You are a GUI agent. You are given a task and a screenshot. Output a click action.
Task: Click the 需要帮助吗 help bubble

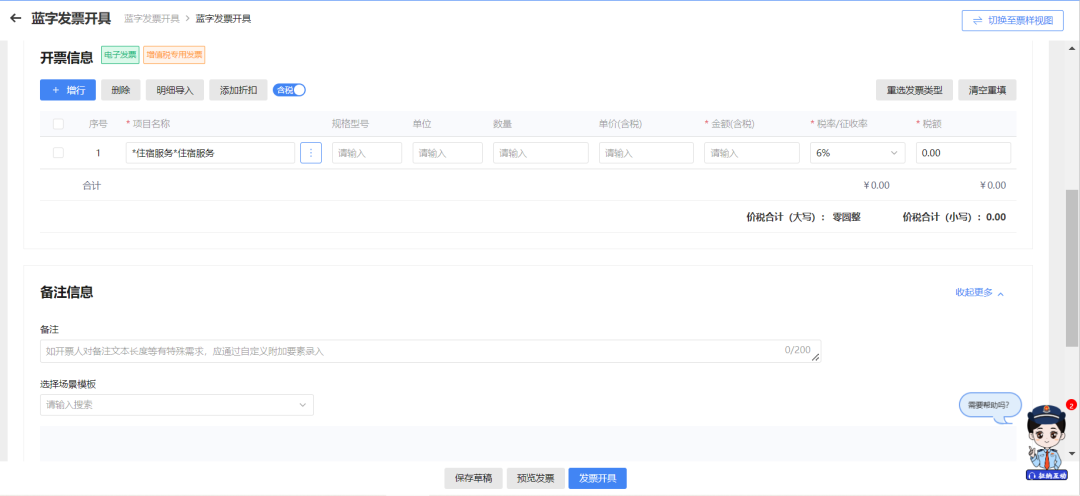(x=990, y=406)
